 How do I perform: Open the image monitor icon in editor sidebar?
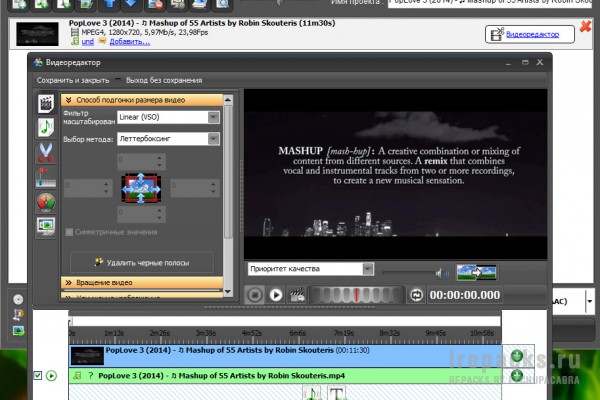pyautogui.click(x=46, y=226)
